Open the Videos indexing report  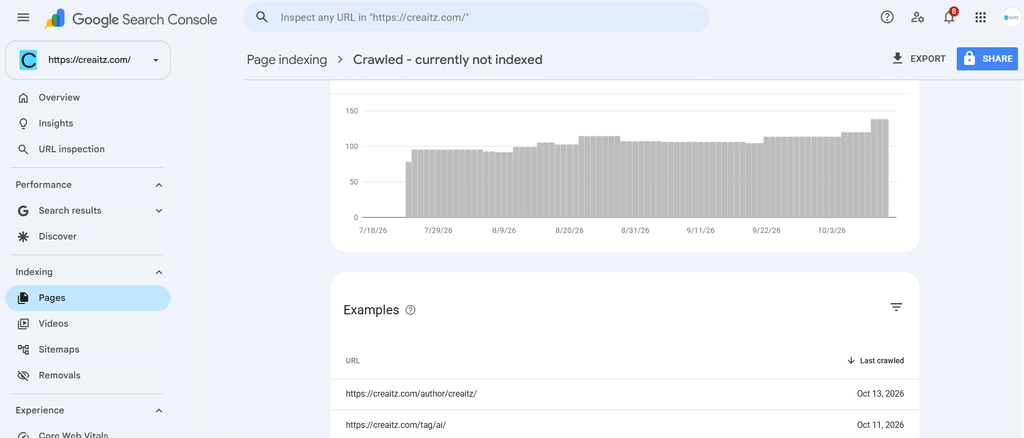53,324
